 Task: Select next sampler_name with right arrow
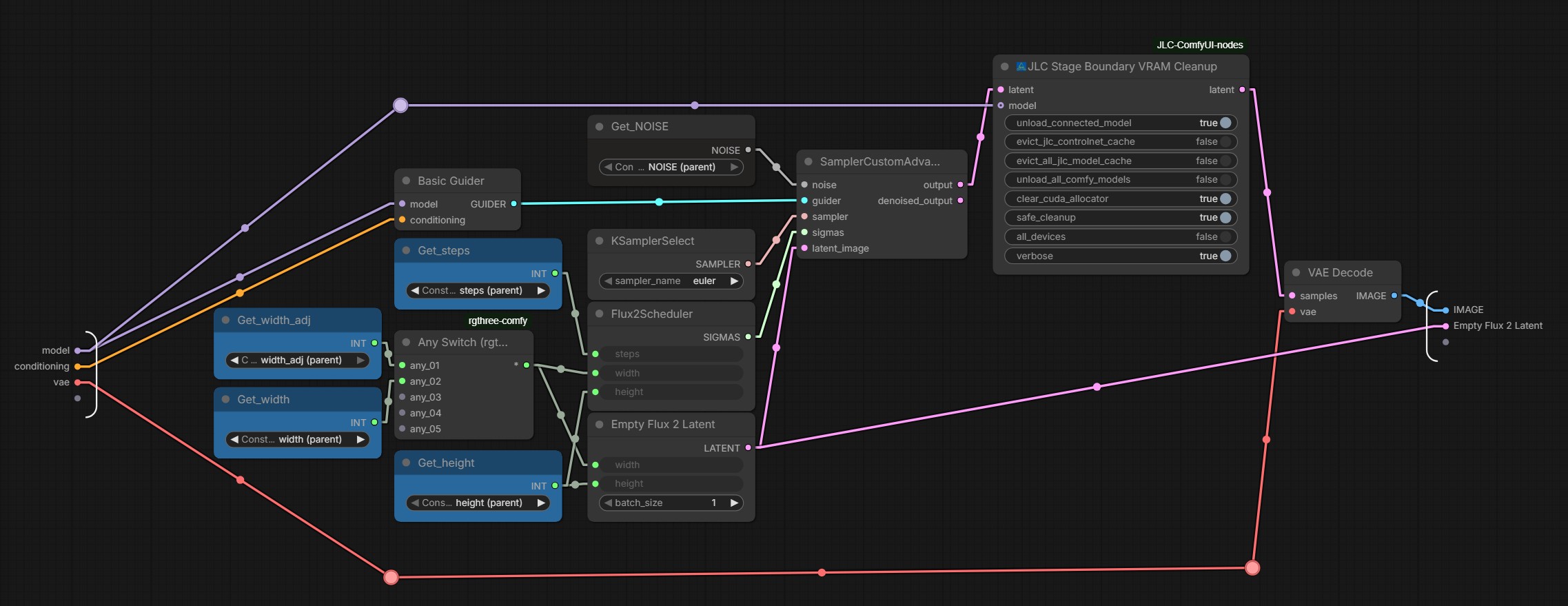[x=734, y=281]
